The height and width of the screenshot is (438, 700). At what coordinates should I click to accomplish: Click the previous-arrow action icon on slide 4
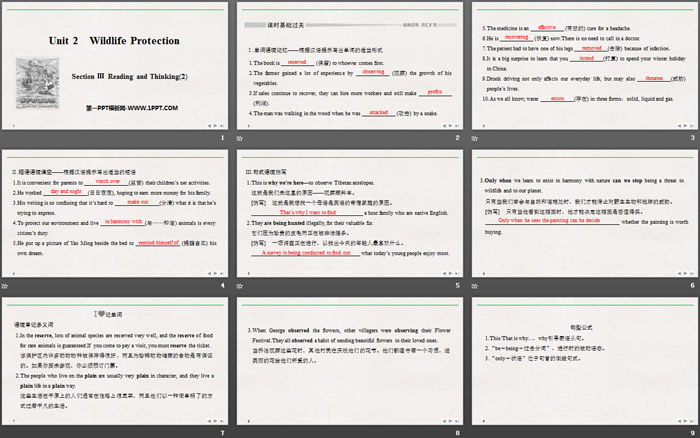(209, 273)
